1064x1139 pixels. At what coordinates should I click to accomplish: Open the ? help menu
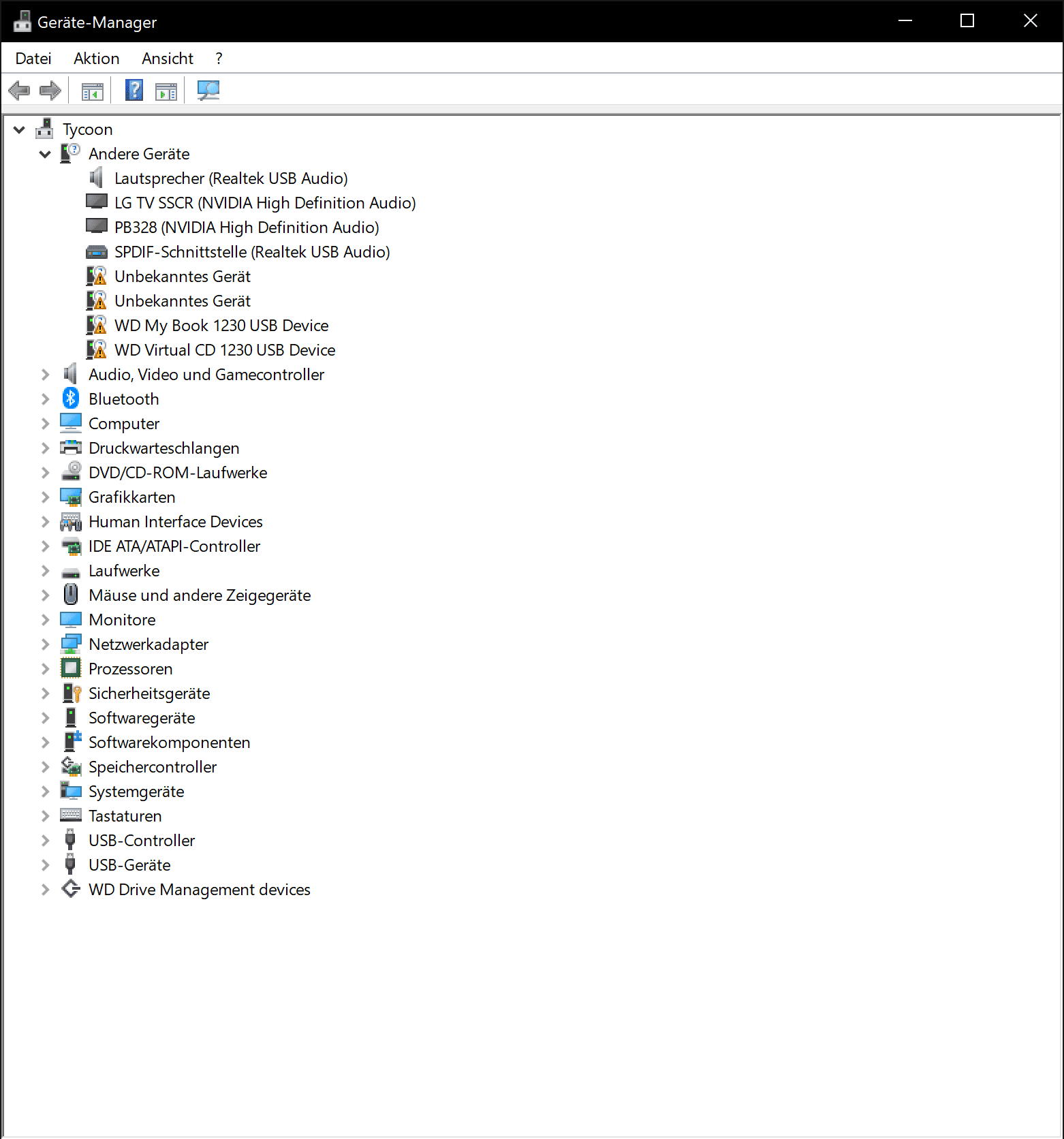[x=219, y=59]
